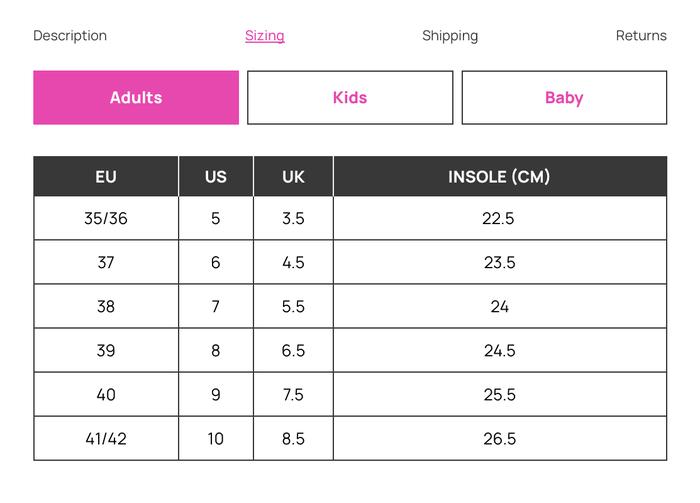Select the Adults size chart button
The height and width of the screenshot is (503, 700).
[x=136, y=98]
